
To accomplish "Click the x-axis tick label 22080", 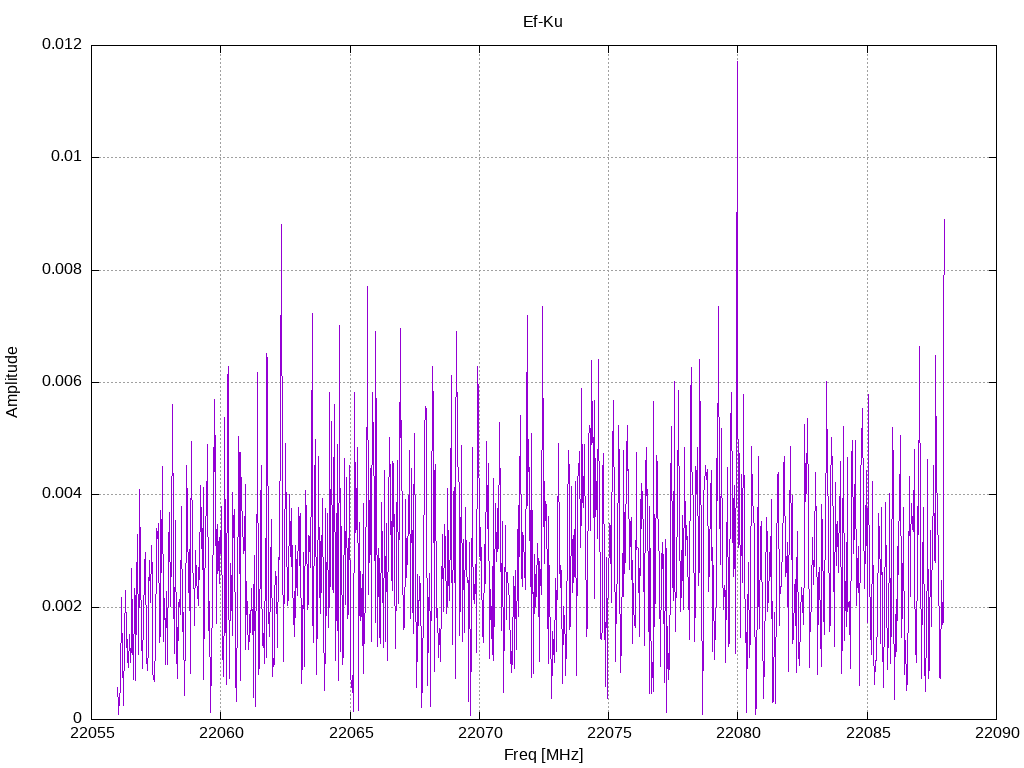I will [738, 733].
